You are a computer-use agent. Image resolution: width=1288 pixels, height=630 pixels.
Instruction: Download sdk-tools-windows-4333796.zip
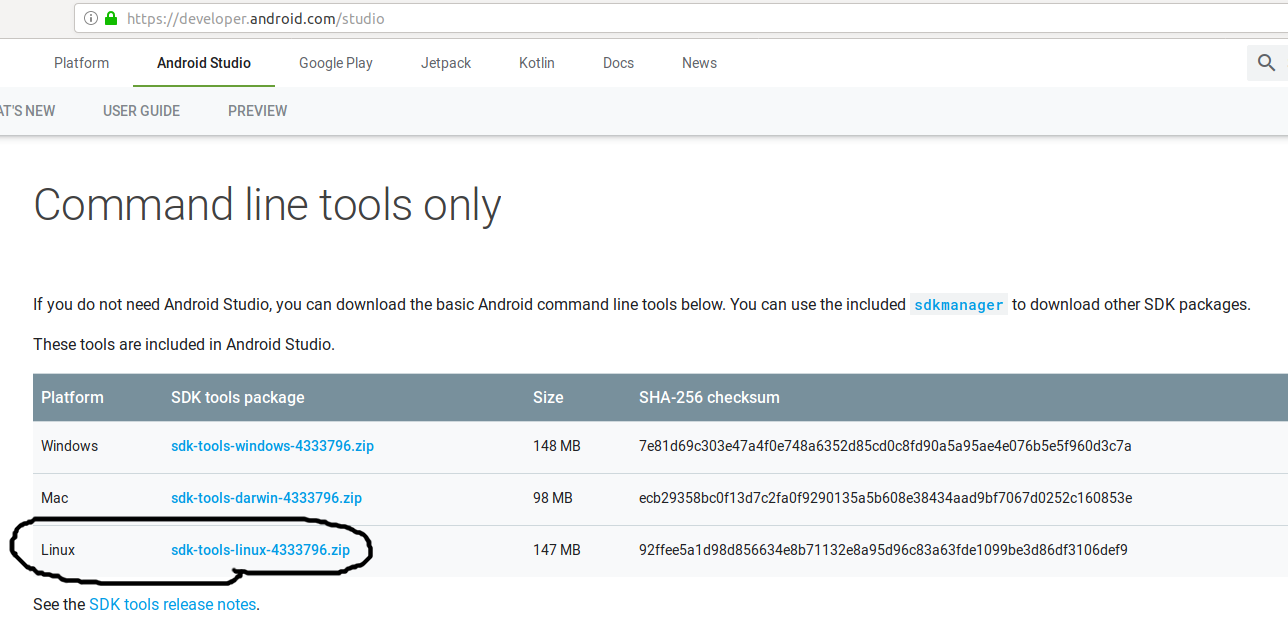pyautogui.click(x=272, y=446)
